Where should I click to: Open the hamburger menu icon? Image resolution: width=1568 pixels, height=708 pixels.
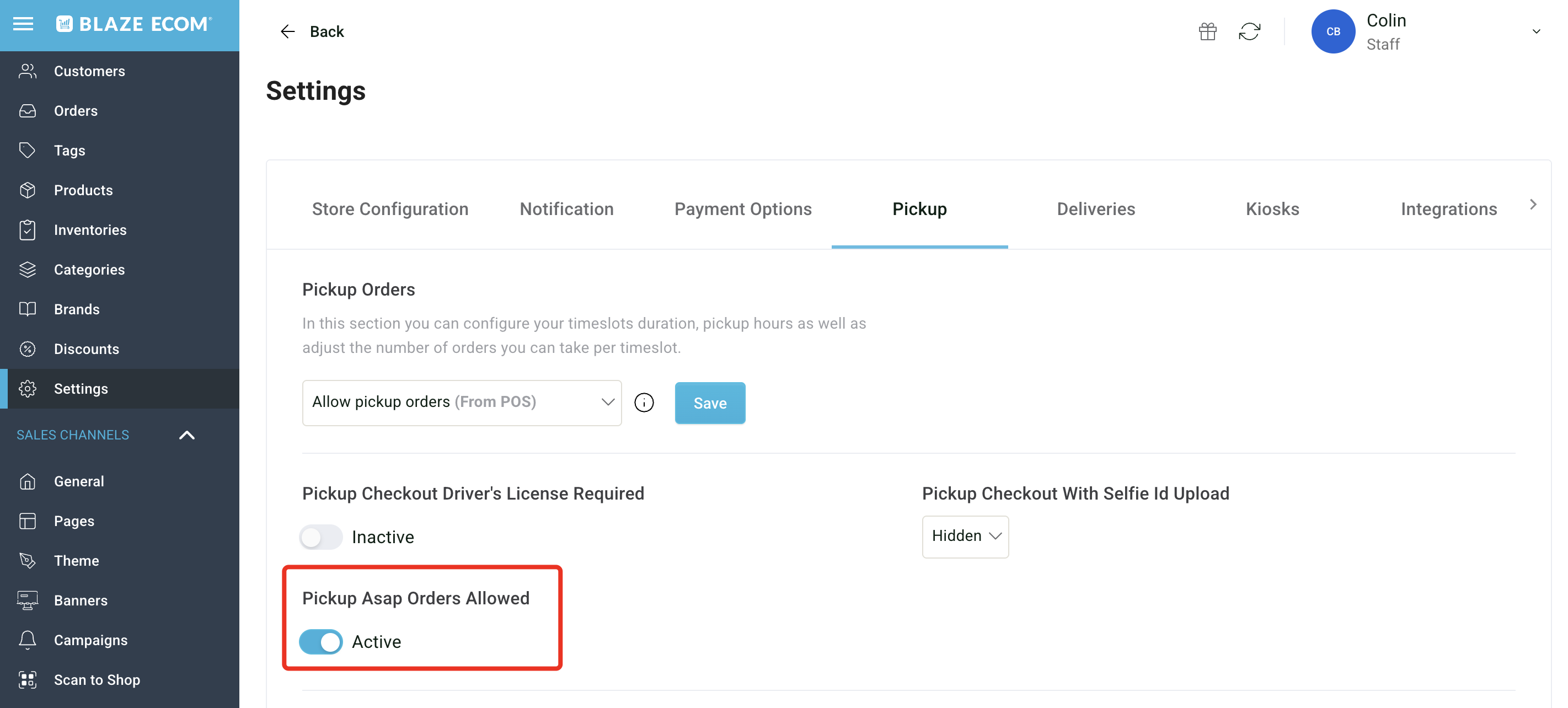tap(23, 24)
